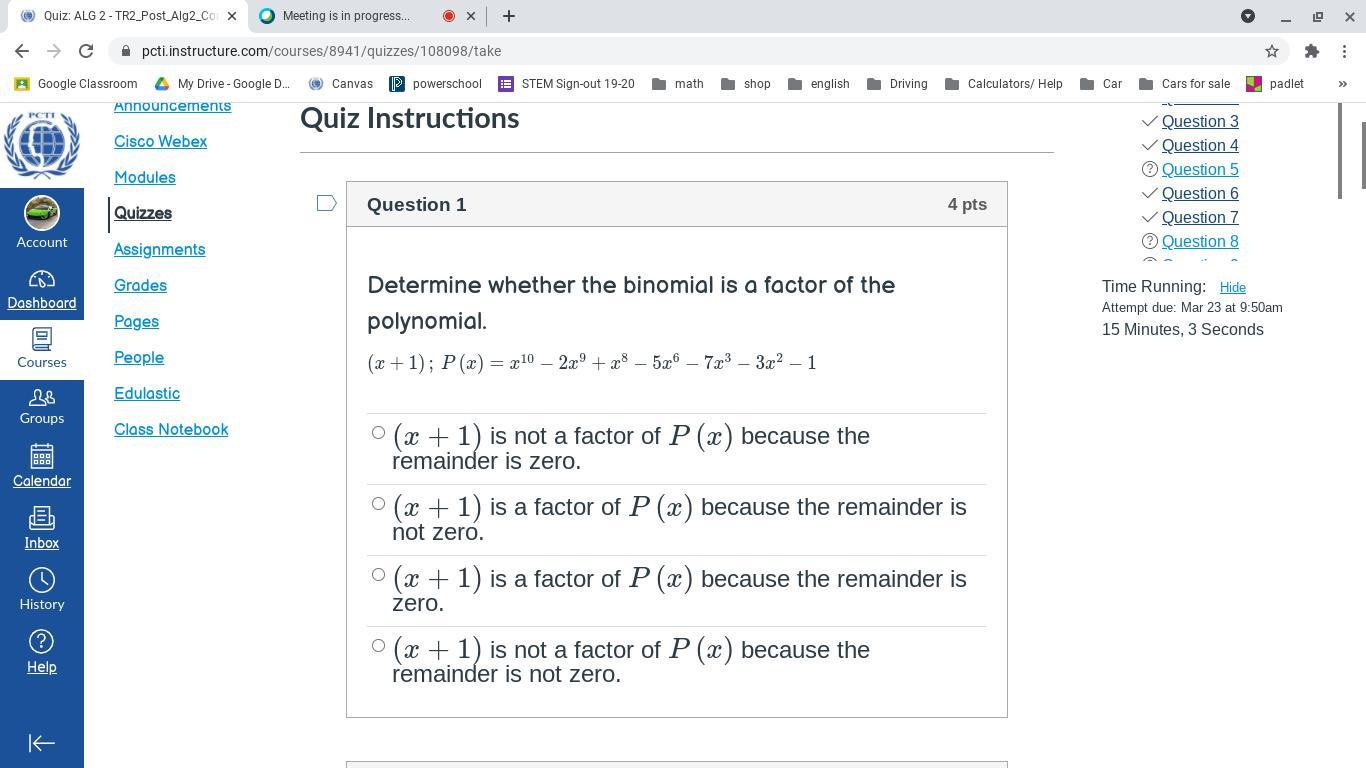Image resolution: width=1366 pixels, height=768 pixels.
Task: Select 'is a factor because remainder is zero'
Action: [x=378, y=575]
